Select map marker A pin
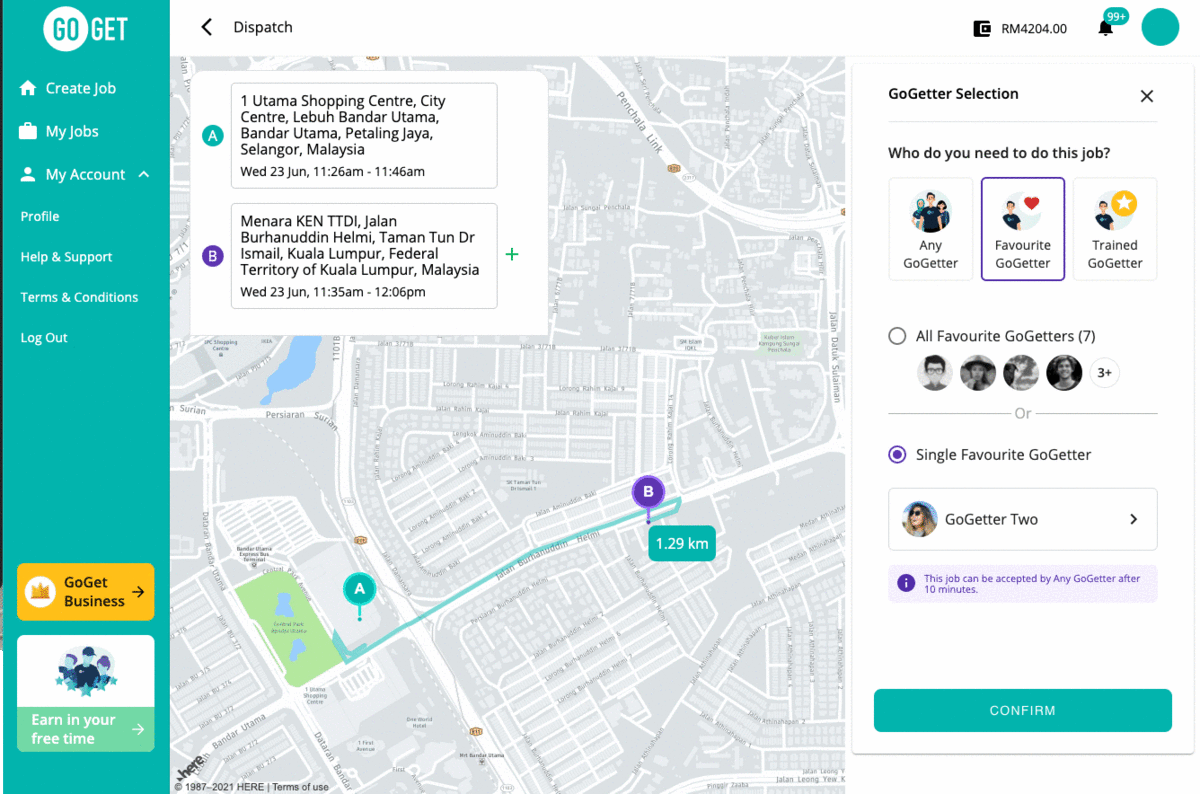 coord(359,590)
